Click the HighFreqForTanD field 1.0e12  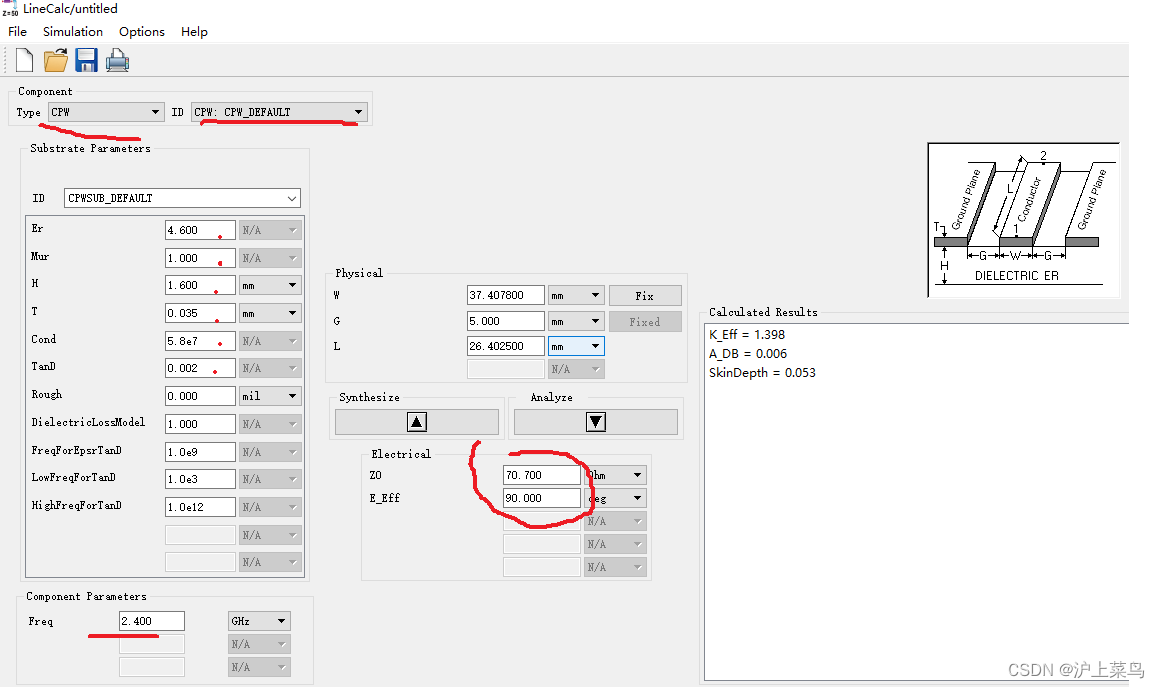(x=200, y=507)
